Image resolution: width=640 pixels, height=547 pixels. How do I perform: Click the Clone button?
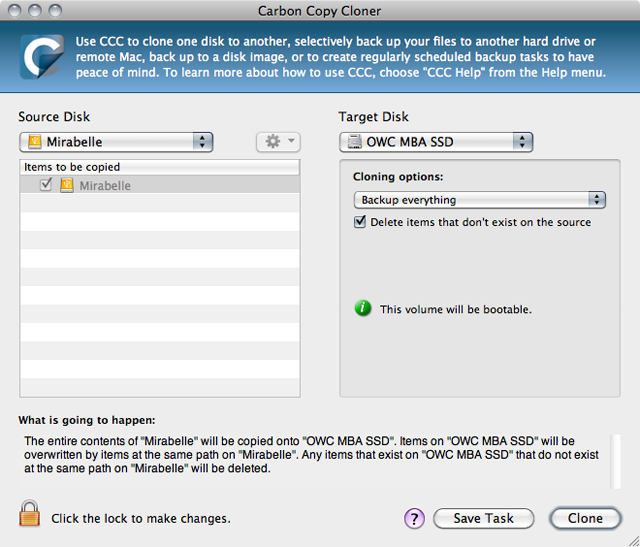[x=585, y=518]
